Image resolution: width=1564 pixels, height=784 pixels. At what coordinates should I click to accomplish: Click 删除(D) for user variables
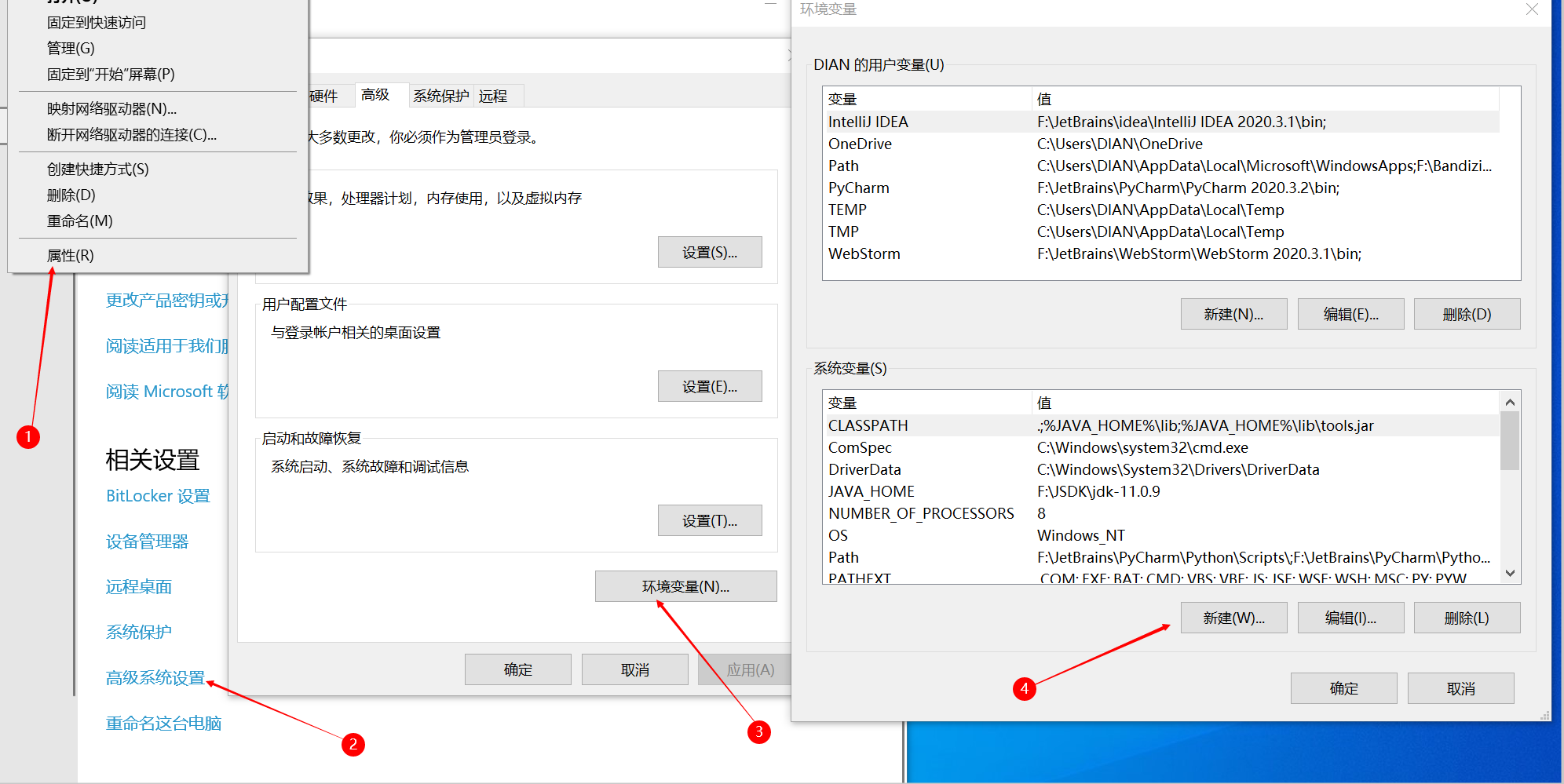click(x=1467, y=314)
